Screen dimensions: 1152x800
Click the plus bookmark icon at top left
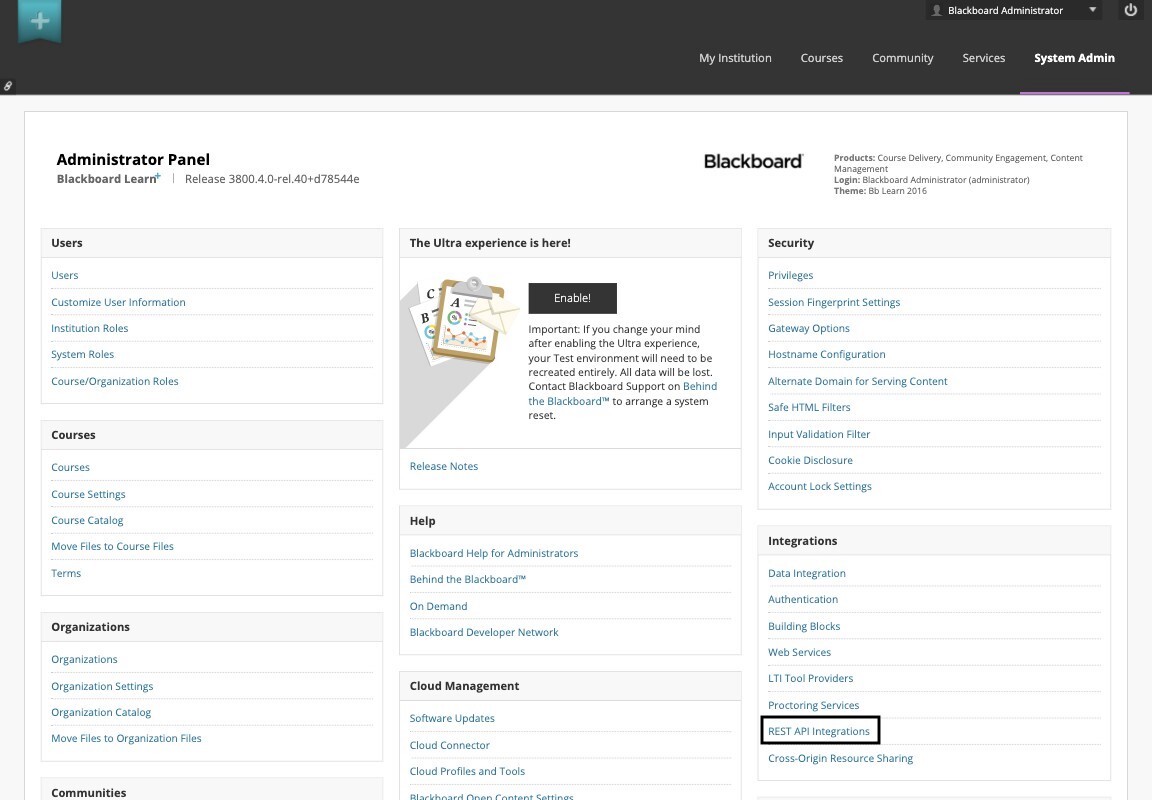40,21
